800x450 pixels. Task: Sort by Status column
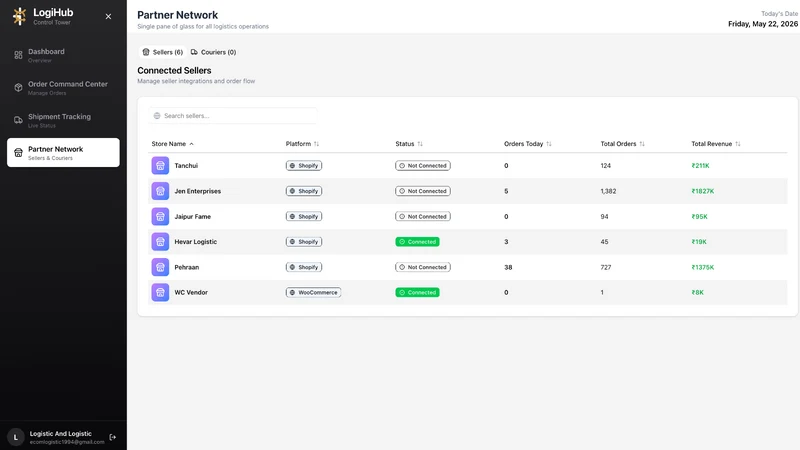(409, 144)
